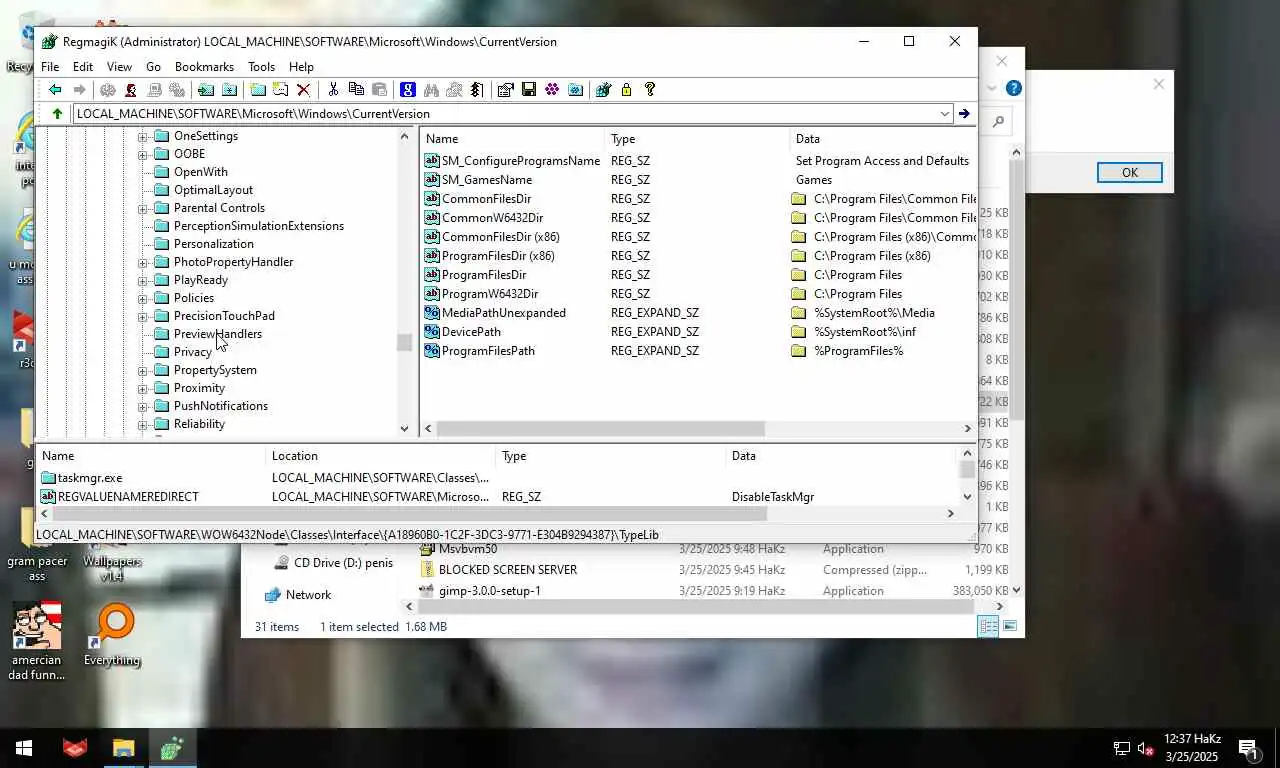The width and height of the screenshot is (1280, 768).
Task: Click the blue Go arrow right of address bar
Action: click(964, 114)
